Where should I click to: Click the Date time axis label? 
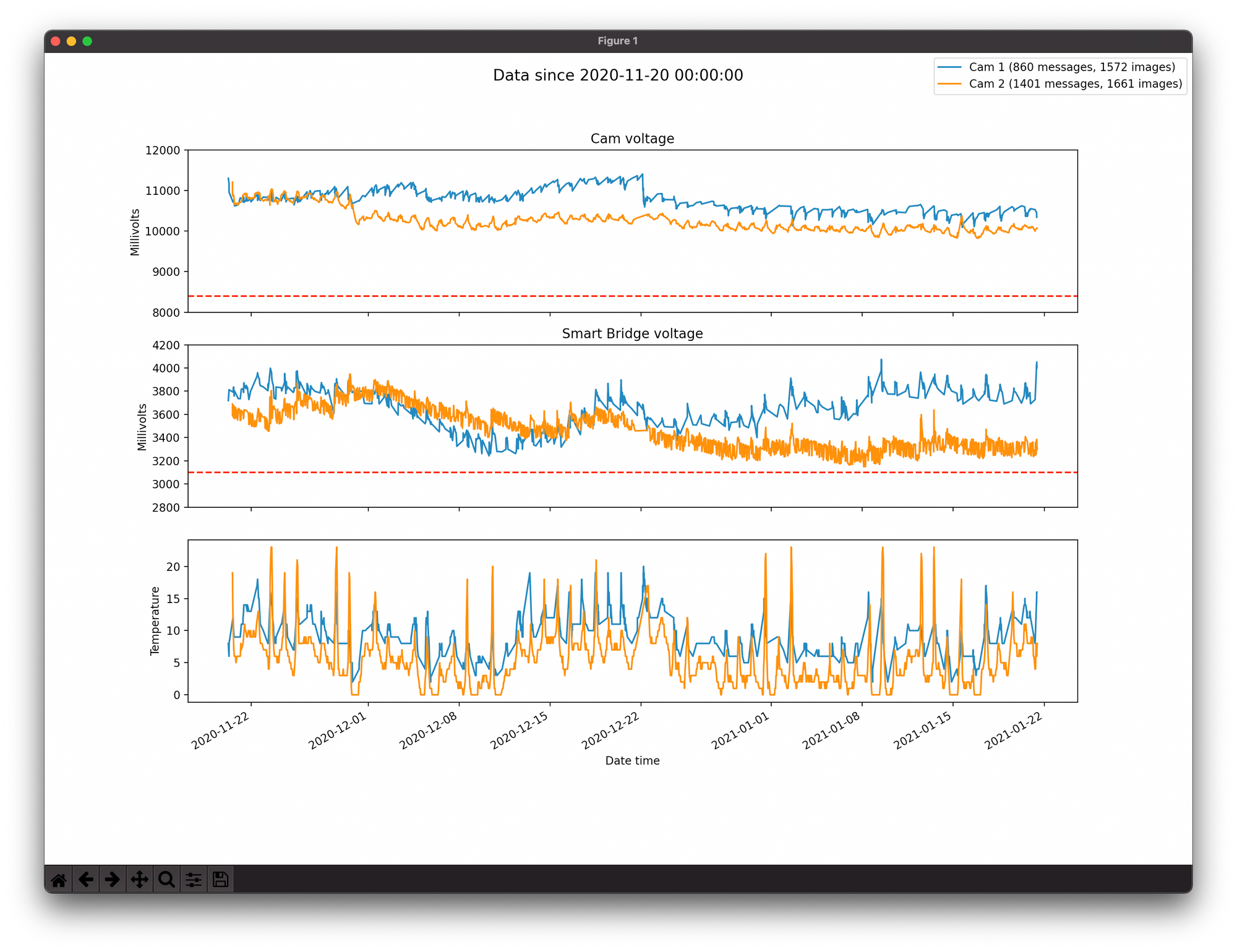pyautogui.click(x=633, y=761)
